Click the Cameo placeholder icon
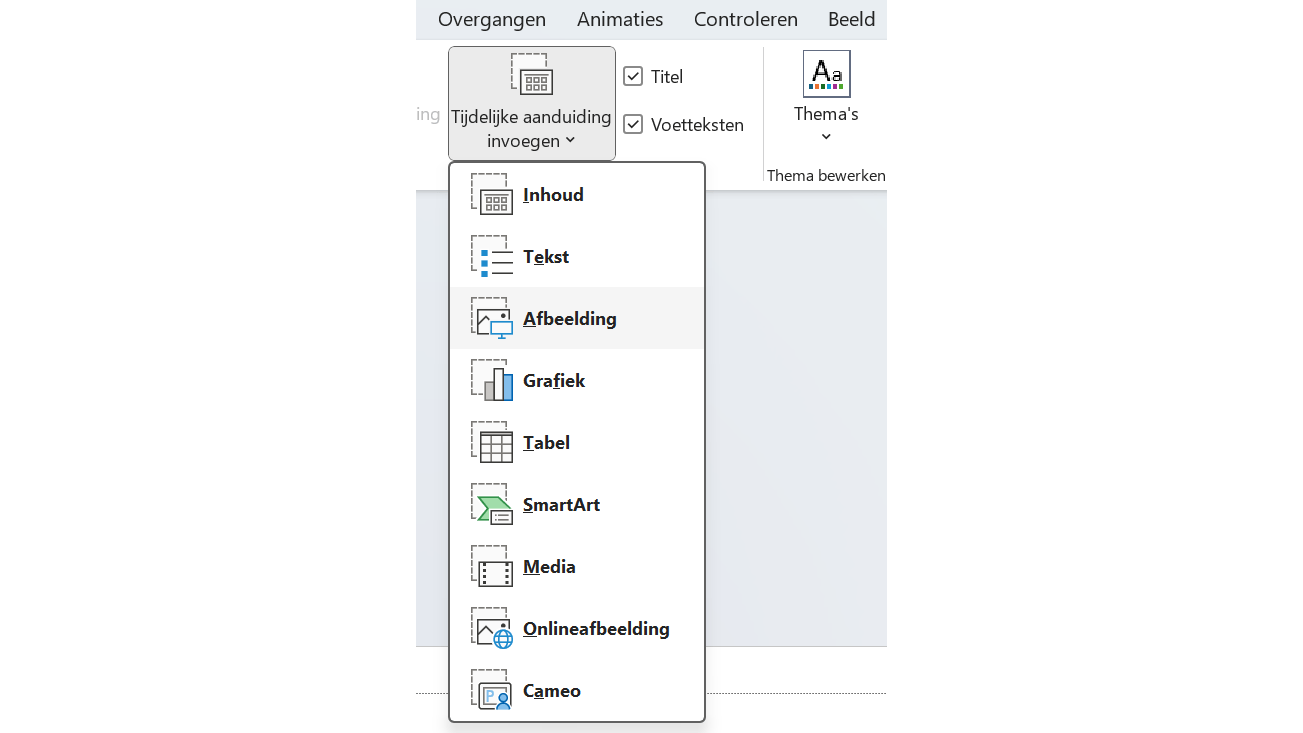This screenshot has width=1303, height=733. click(492, 691)
